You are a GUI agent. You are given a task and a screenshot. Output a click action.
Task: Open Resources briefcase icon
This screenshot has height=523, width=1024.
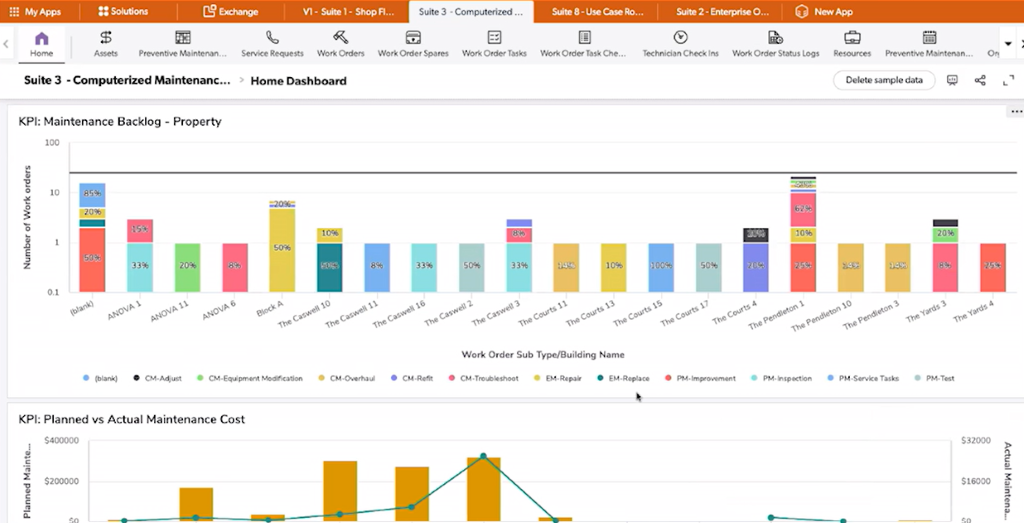(x=852, y=38)
